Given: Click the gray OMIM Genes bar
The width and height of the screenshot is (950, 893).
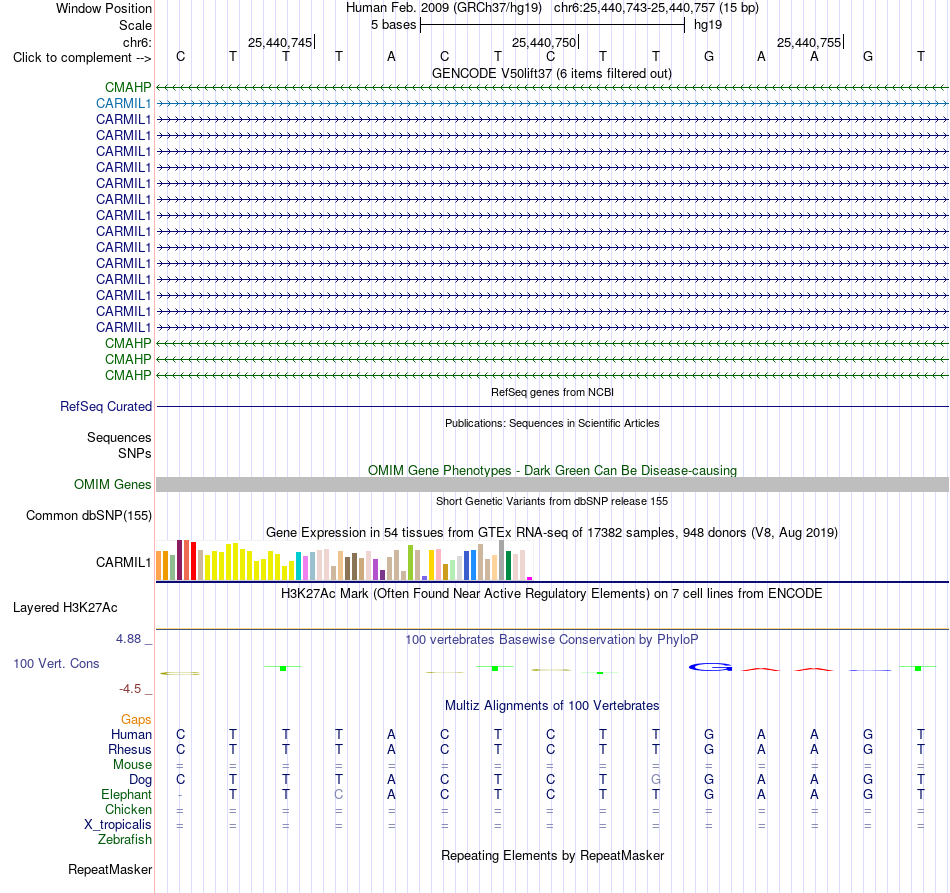Looking at the screenshot, I should tap(552, 485).
